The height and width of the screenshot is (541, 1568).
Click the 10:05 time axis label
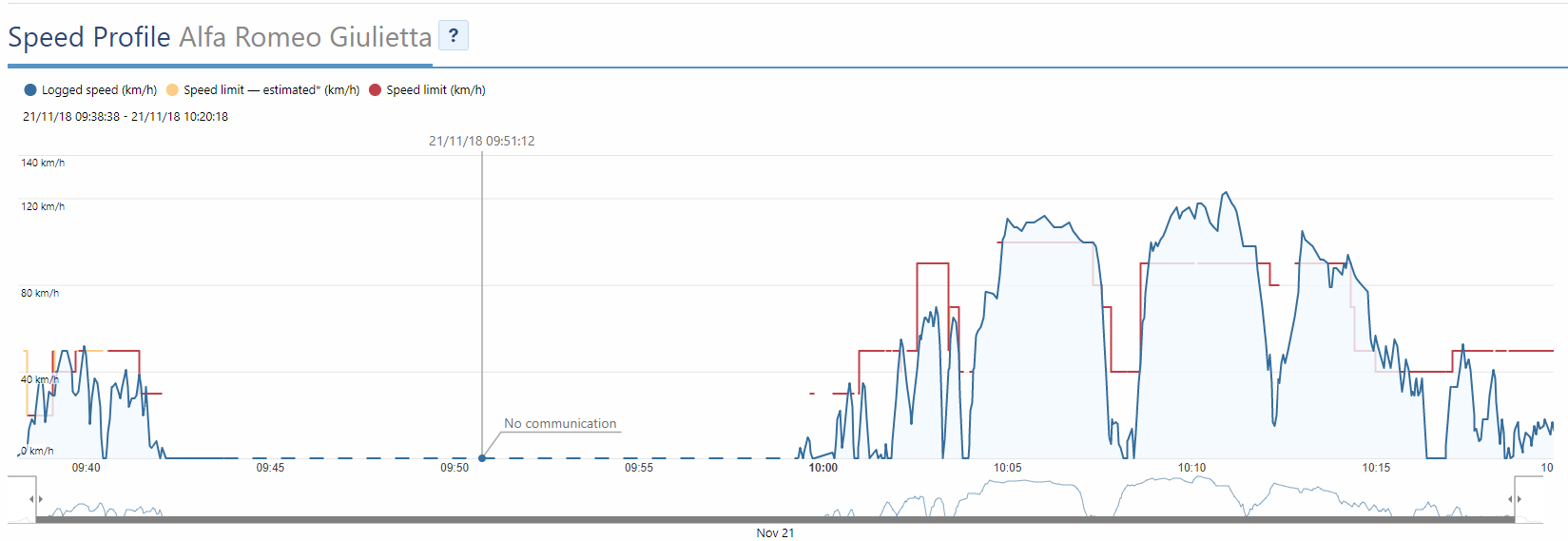point(1008,468)
